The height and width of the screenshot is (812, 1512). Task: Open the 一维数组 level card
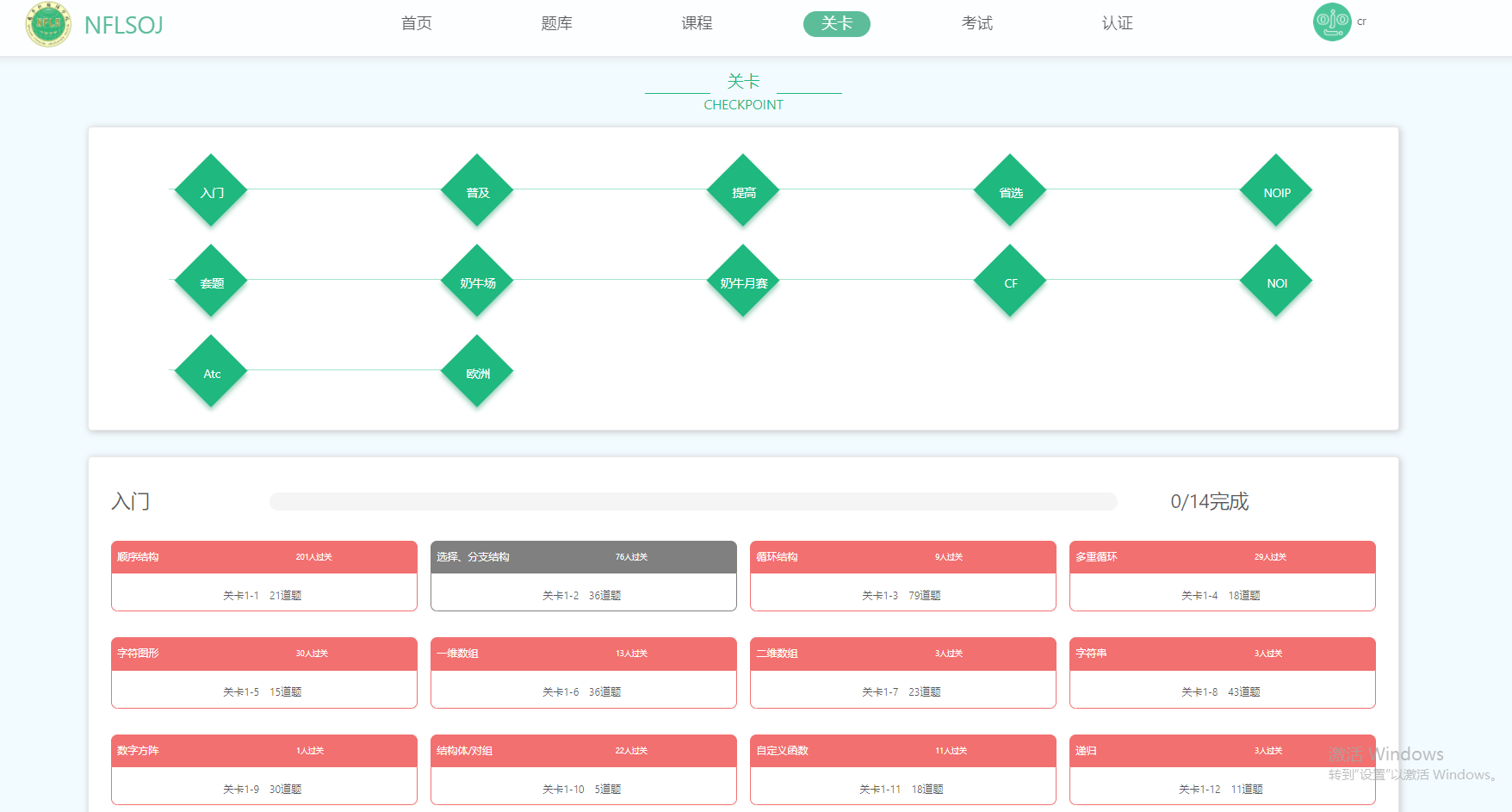point(583,673)
